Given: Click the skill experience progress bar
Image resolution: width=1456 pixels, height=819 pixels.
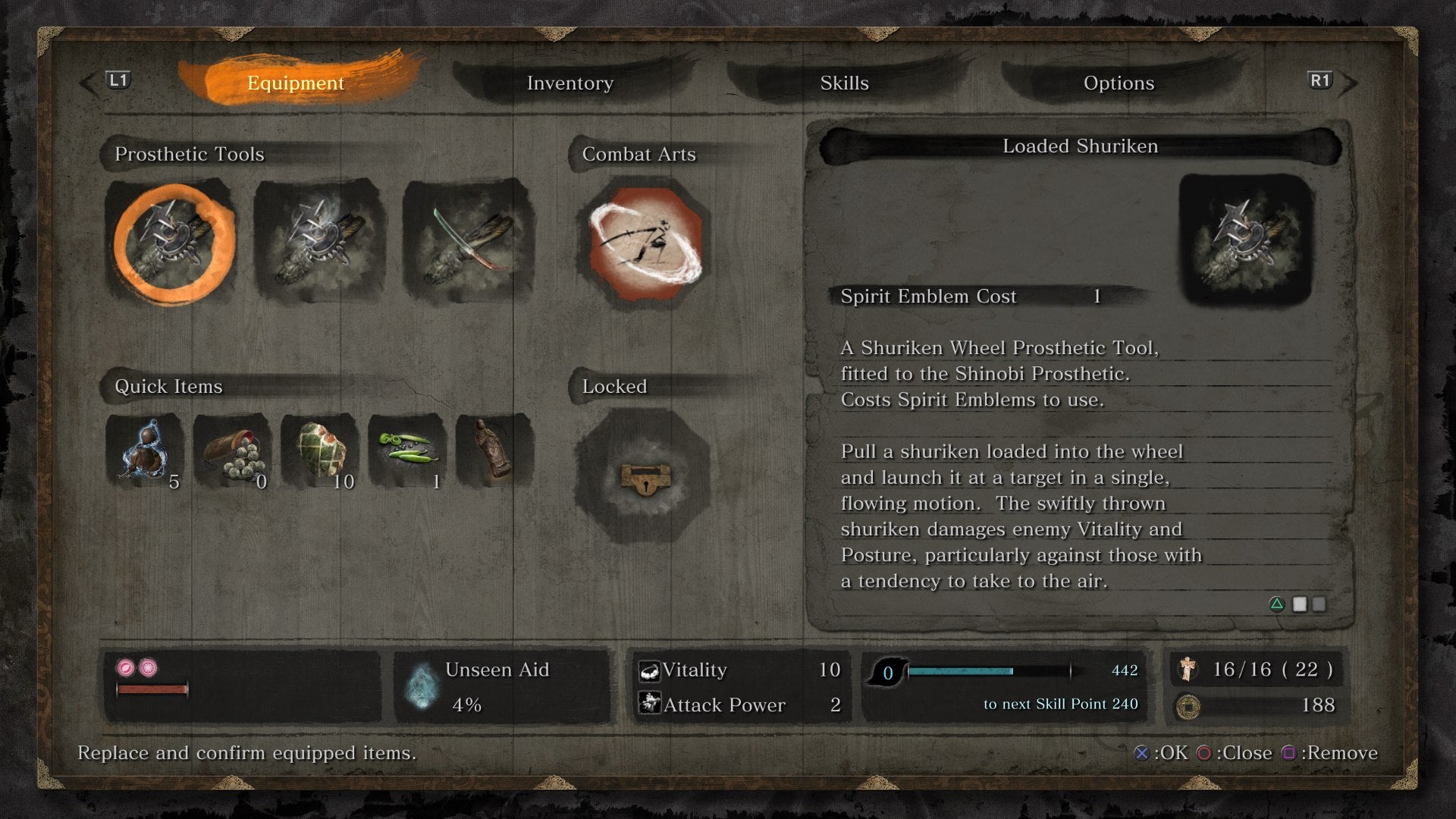Looking at the screenshot, I should point(990,671).
